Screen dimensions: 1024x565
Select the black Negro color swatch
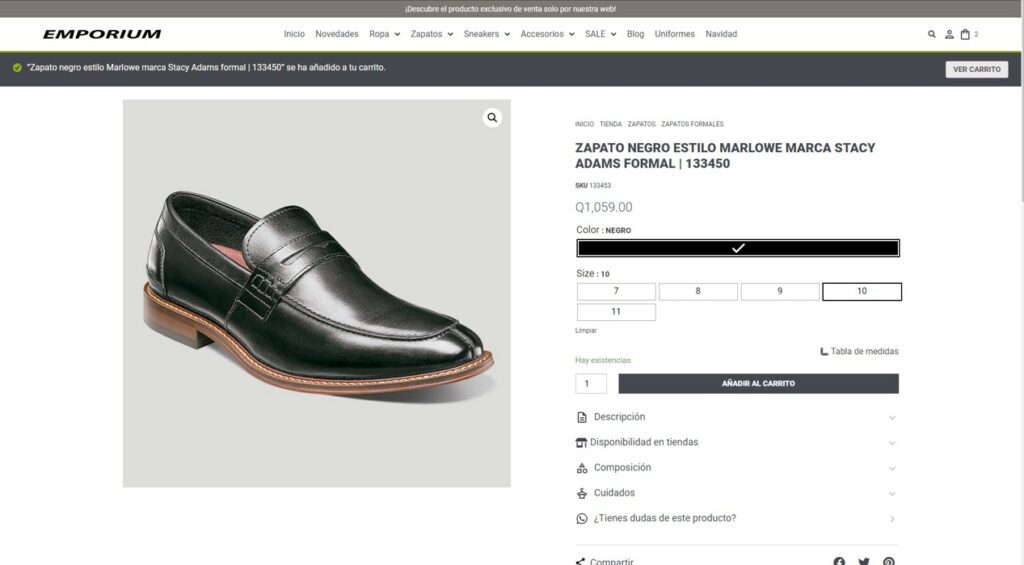[x=738, y=248]
